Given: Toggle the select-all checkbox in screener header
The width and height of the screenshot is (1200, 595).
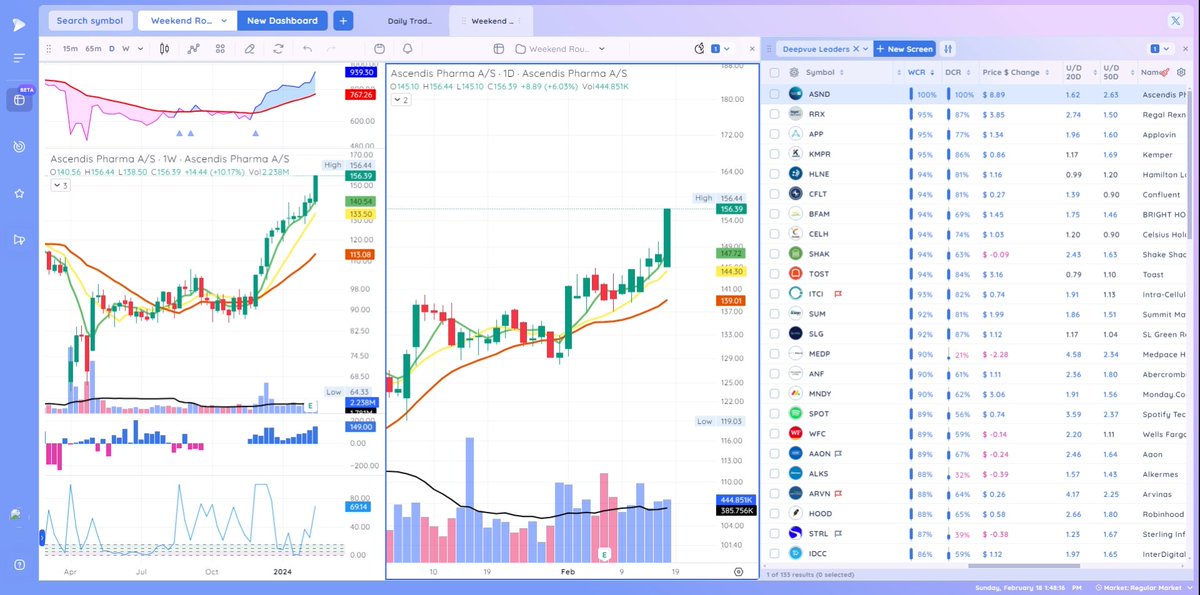Looking at the screenshot, I should pyautogui.click(x=774, y=72).
